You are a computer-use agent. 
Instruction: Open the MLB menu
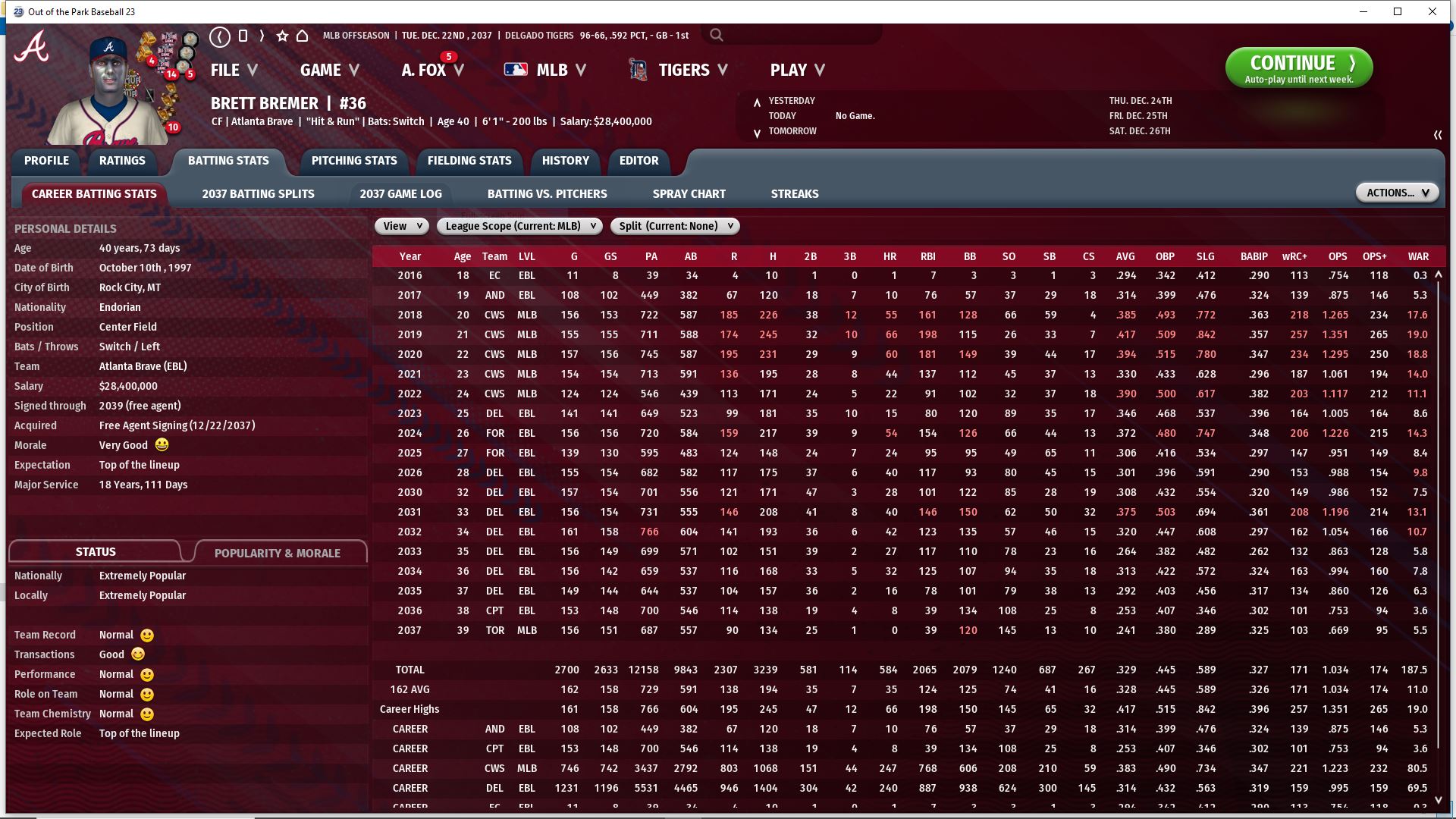tap(551, 70)
